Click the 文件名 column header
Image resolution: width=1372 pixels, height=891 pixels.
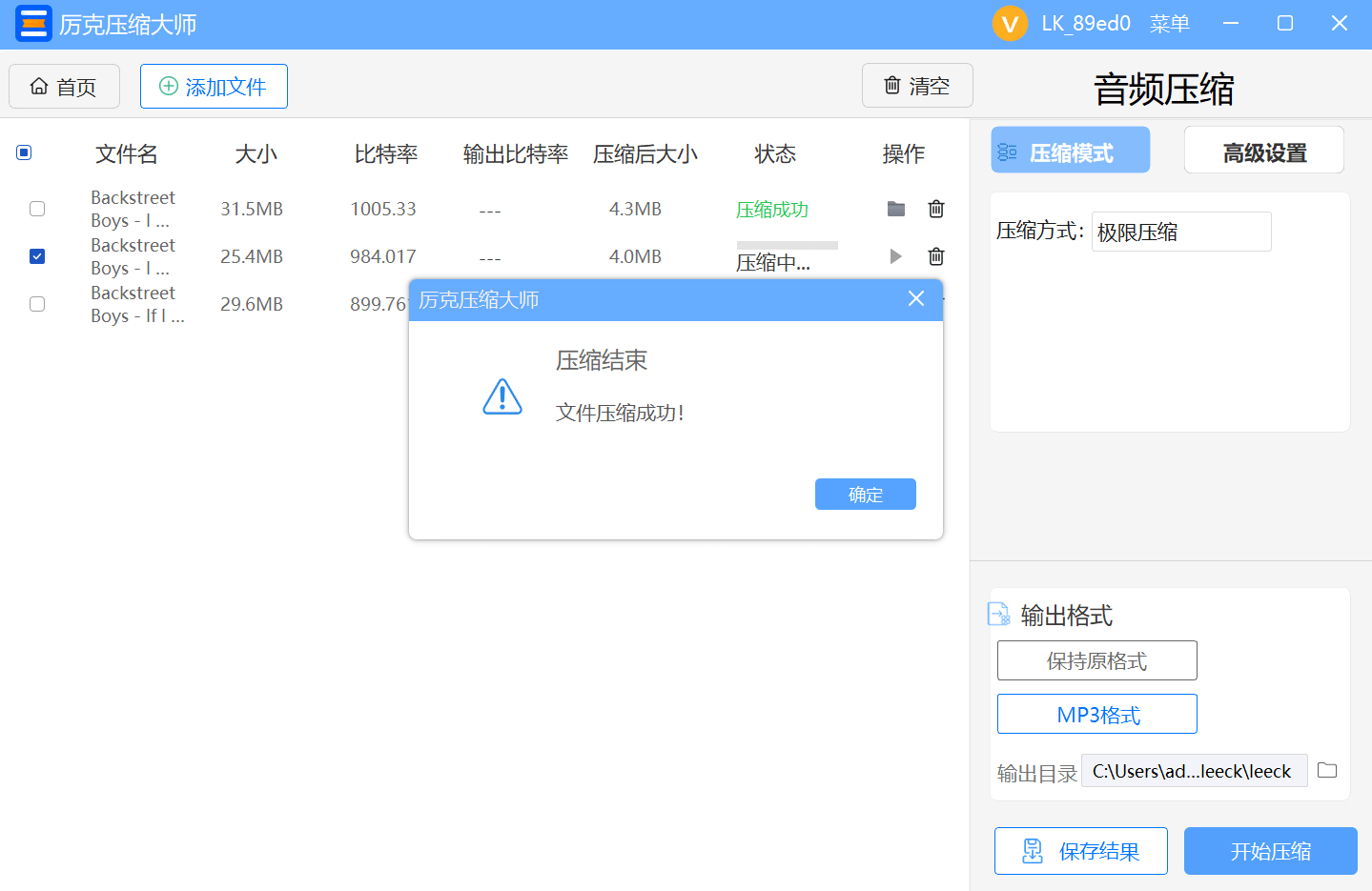click(127, 153)
